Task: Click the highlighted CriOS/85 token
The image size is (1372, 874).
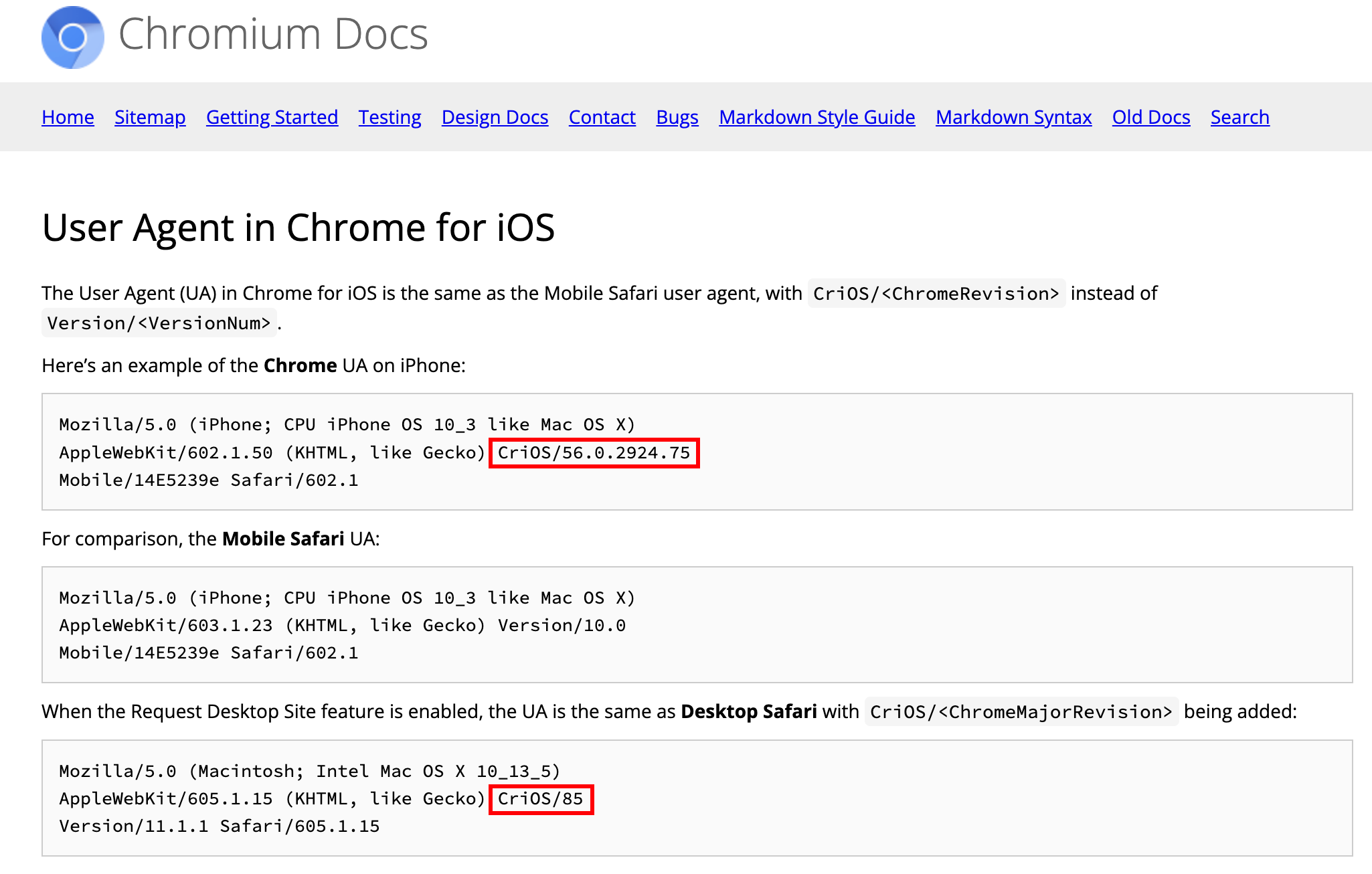Action: click(541, 799)
